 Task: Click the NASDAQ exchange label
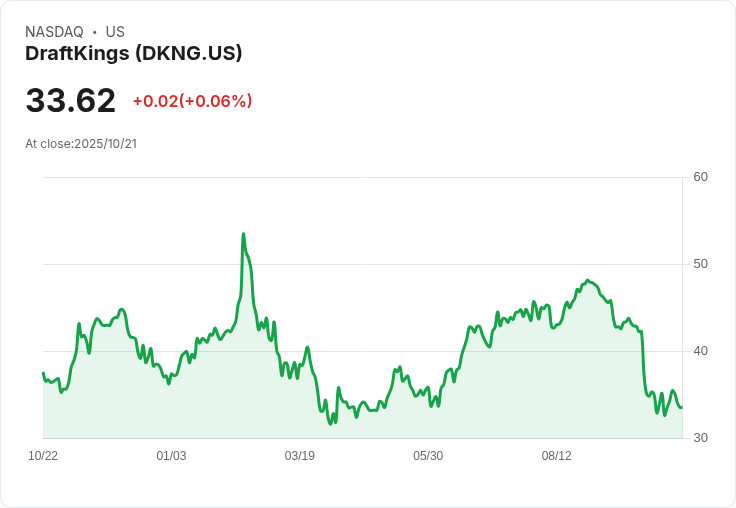tap(54, 32)
